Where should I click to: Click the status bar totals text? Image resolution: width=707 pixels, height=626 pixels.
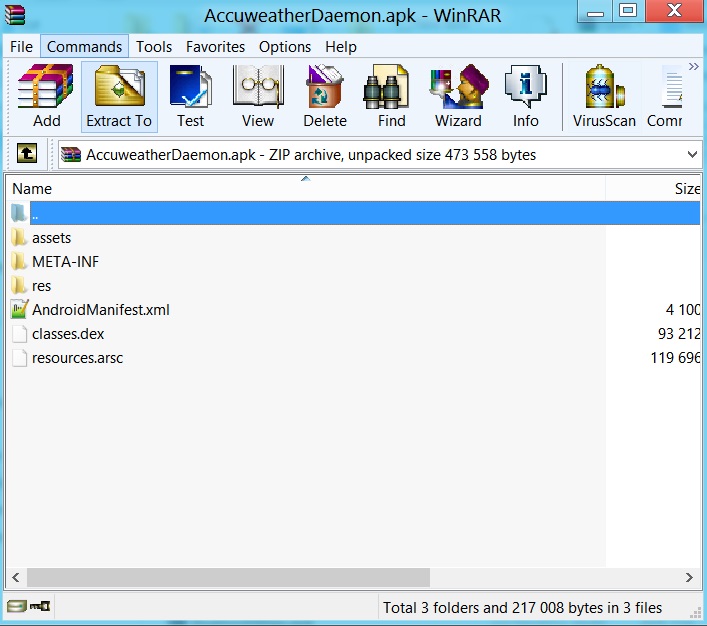[522, 608]
